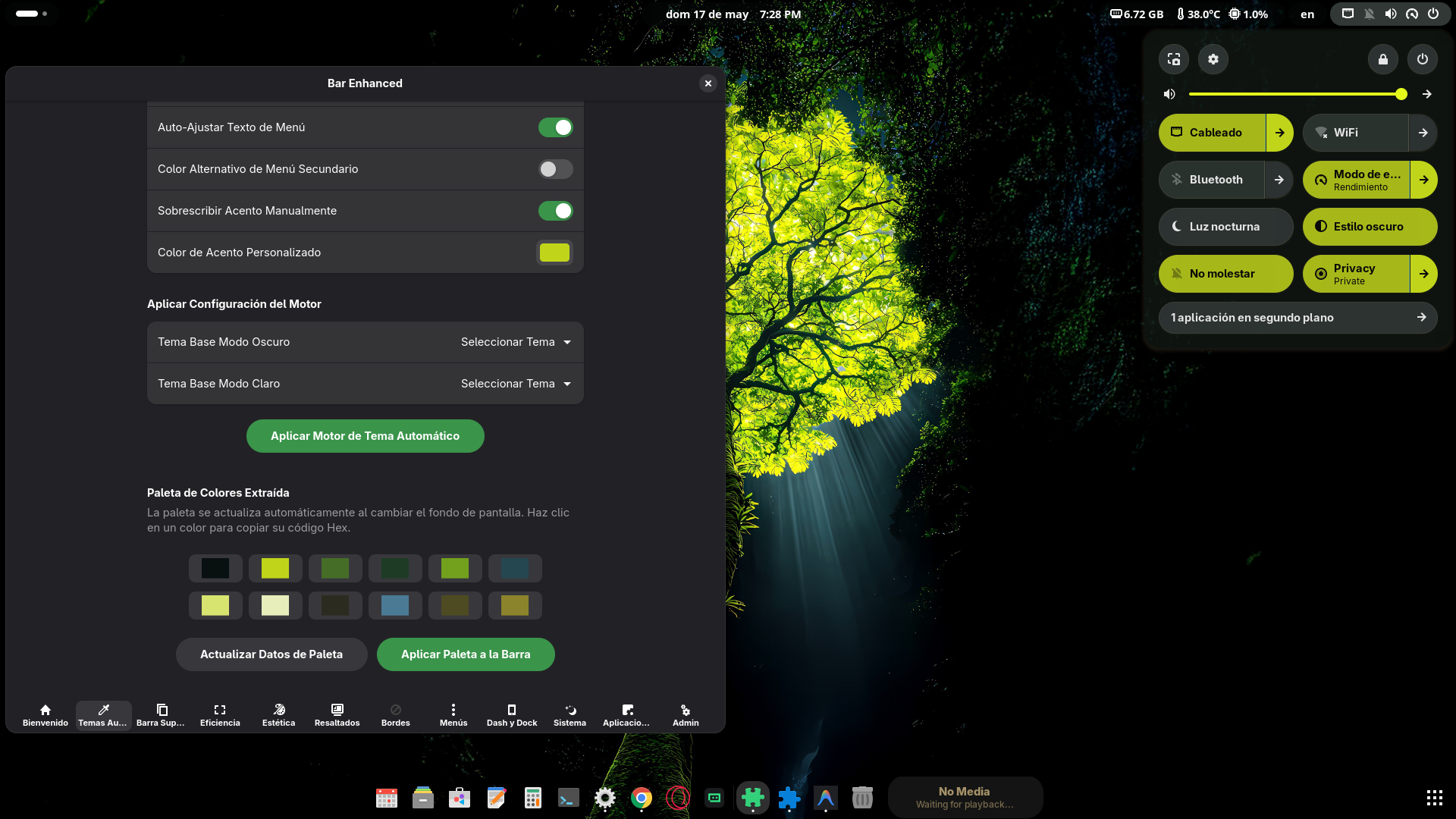The height and width of the screenshot is (819, 1456).
Task: Open keyboard layout en indicator
Action: point(1307,14)
